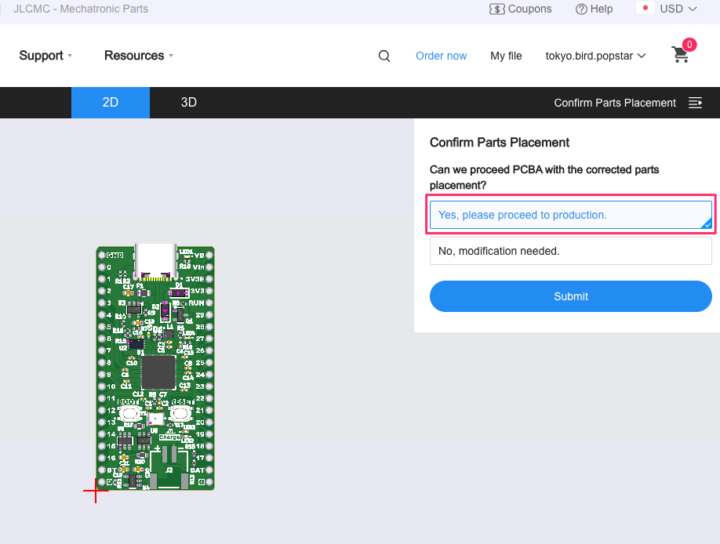Switch to the 3D view tab
The image size is (720, 544).
[x=189, y=103]
